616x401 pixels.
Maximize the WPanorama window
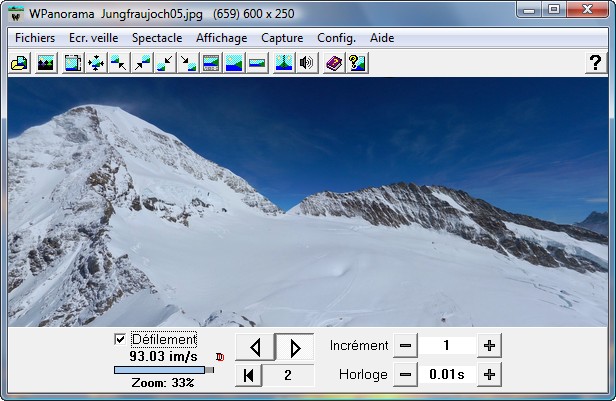pyautogui.click(x=554, y=9)
